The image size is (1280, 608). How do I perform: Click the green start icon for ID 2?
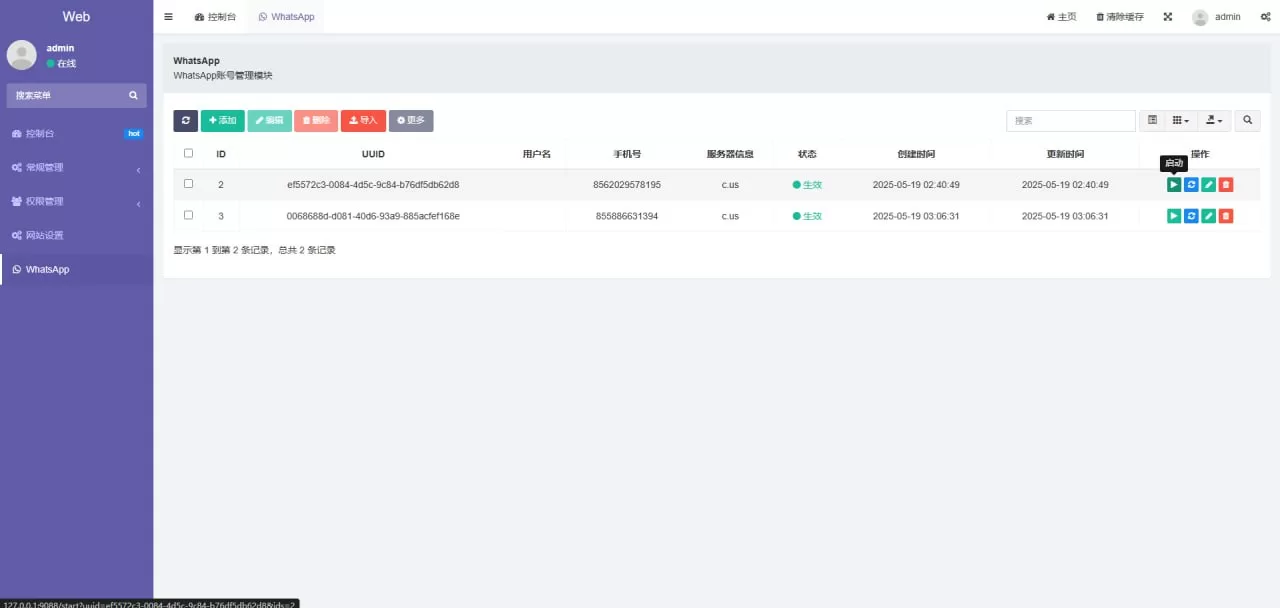1173,185
